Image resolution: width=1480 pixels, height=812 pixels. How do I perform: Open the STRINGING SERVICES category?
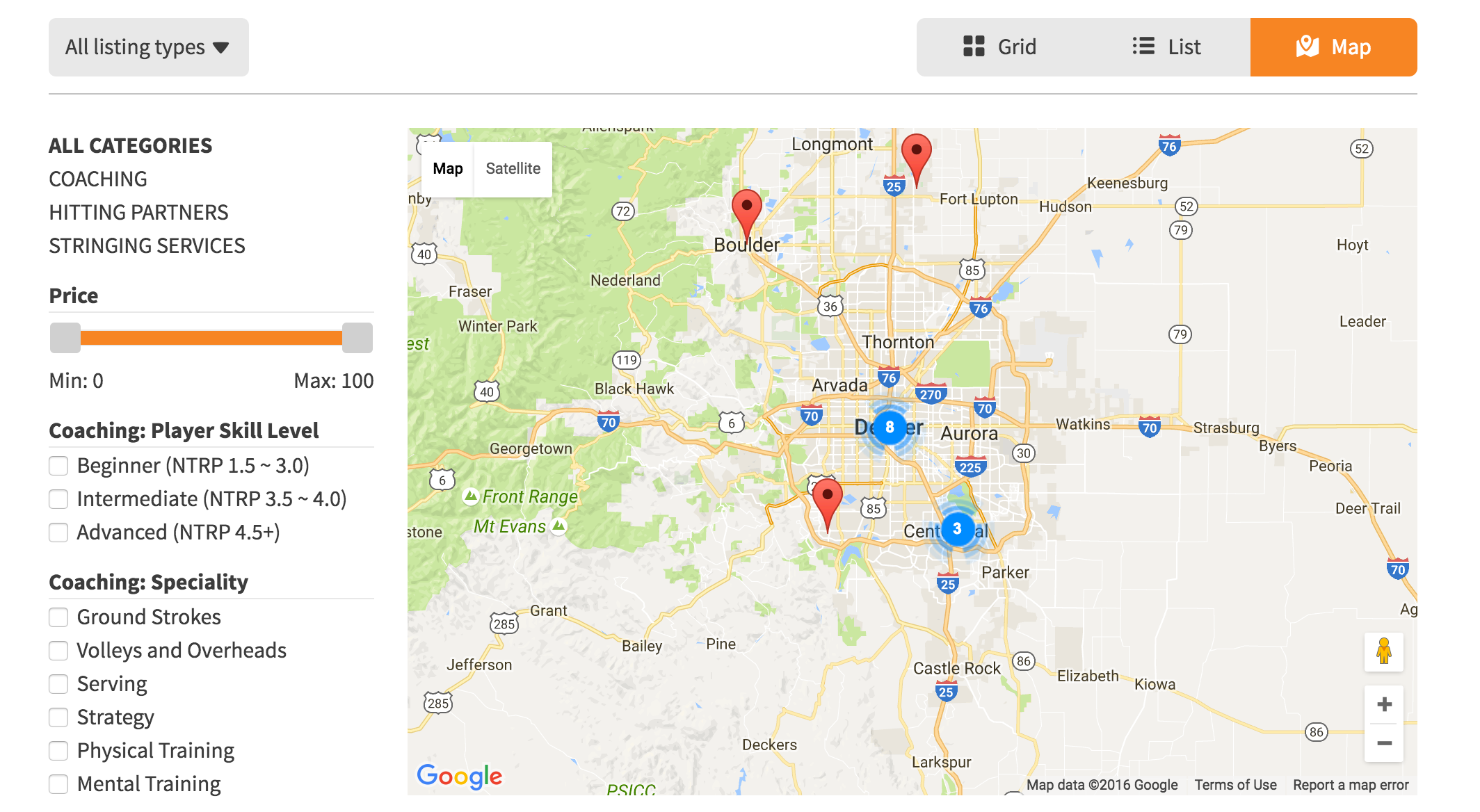point(147,246)
